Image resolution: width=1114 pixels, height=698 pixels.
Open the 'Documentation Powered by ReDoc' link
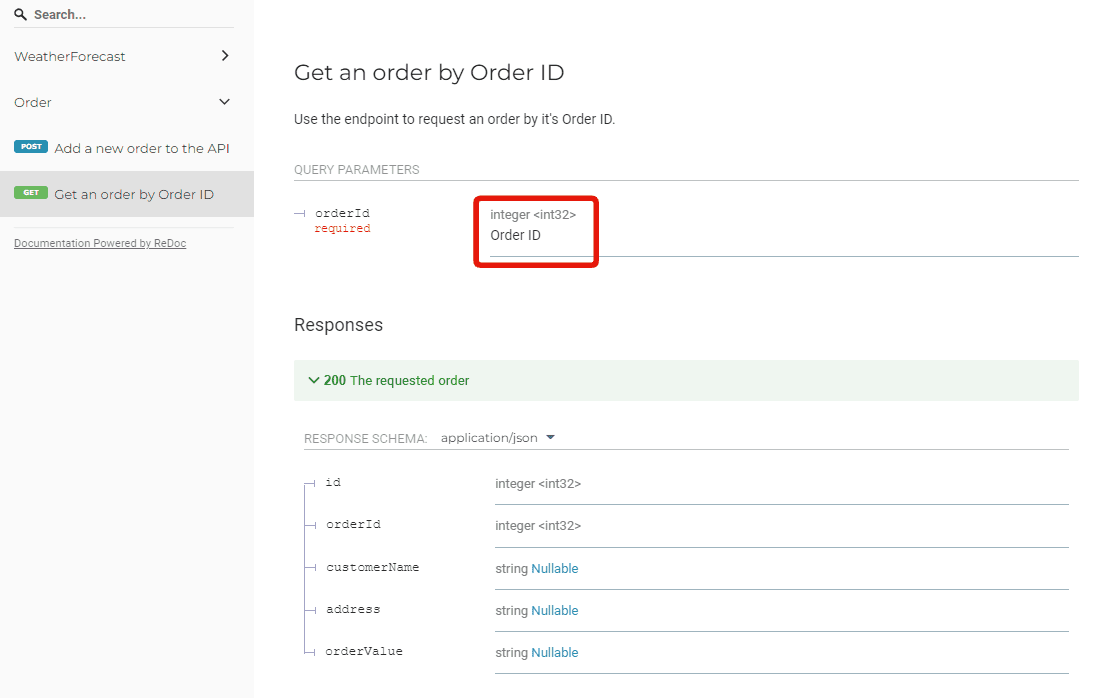pos(99,242)
